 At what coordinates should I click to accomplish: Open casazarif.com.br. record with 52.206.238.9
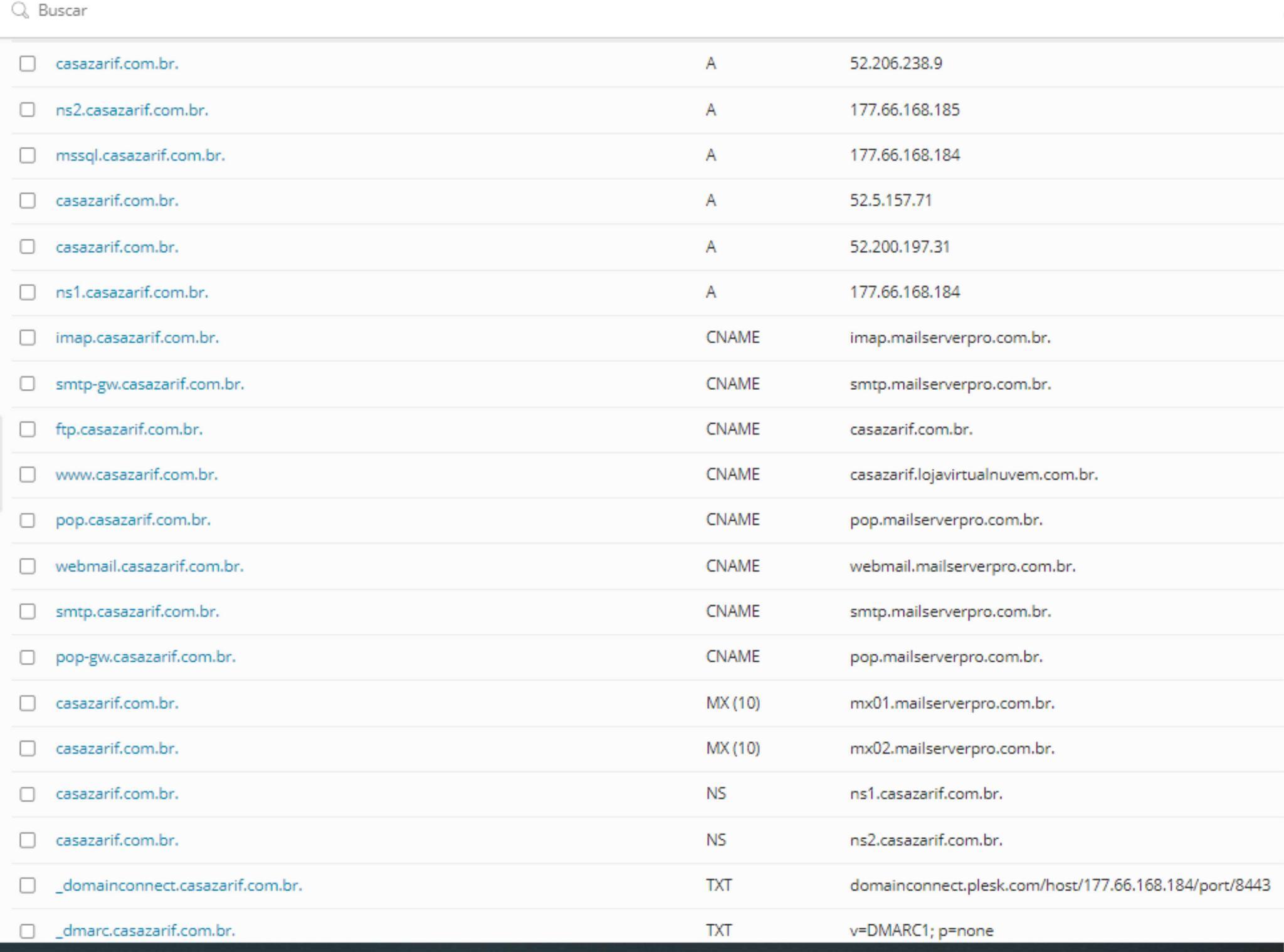(x=117, y=64)
